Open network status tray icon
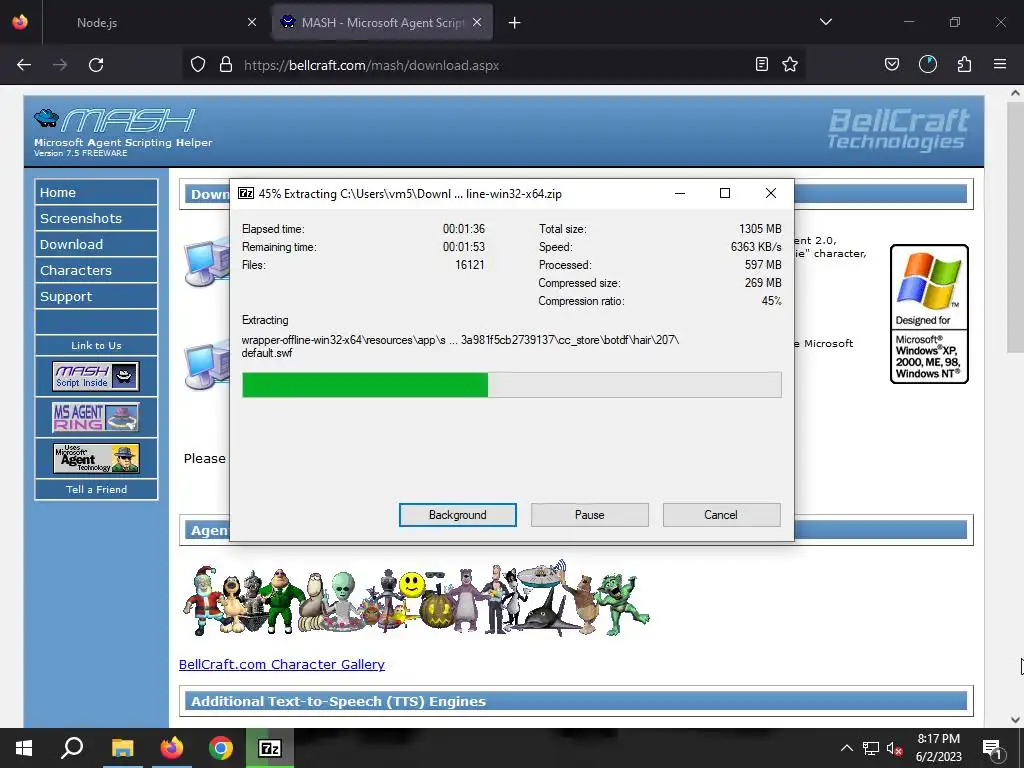 coord(871,748)
